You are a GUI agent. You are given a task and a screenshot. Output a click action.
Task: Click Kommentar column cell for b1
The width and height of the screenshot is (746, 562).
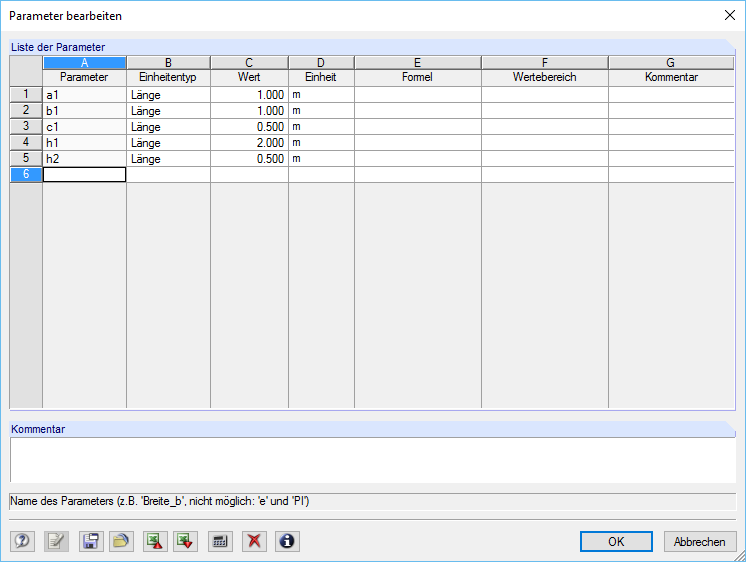(671, 111)
